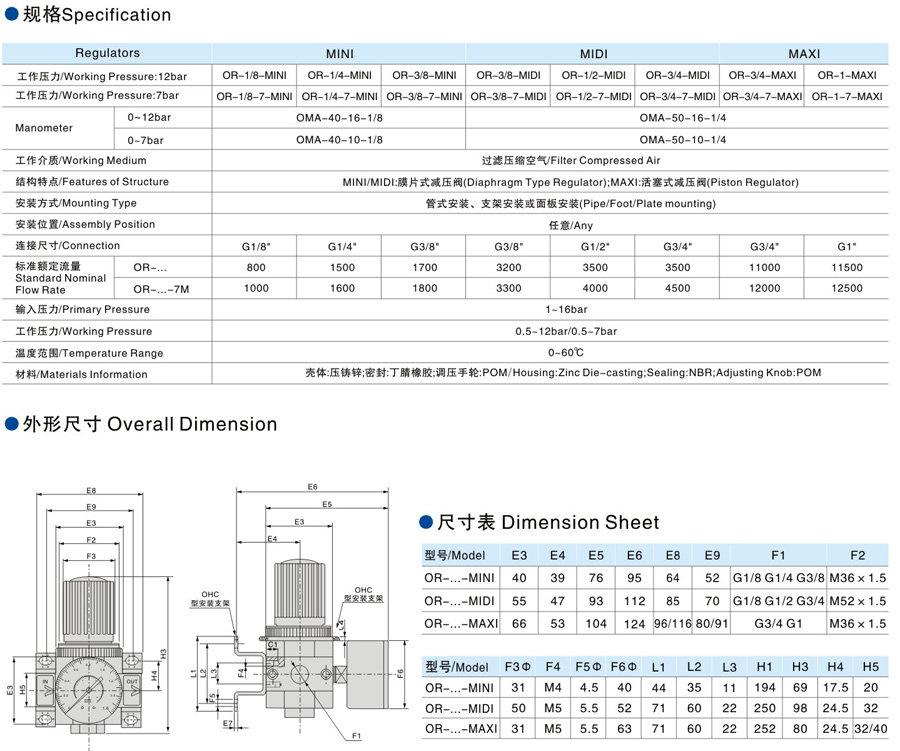Click the OR-3/8-MINI model cell
900x751 pixels.
[423, 75]
